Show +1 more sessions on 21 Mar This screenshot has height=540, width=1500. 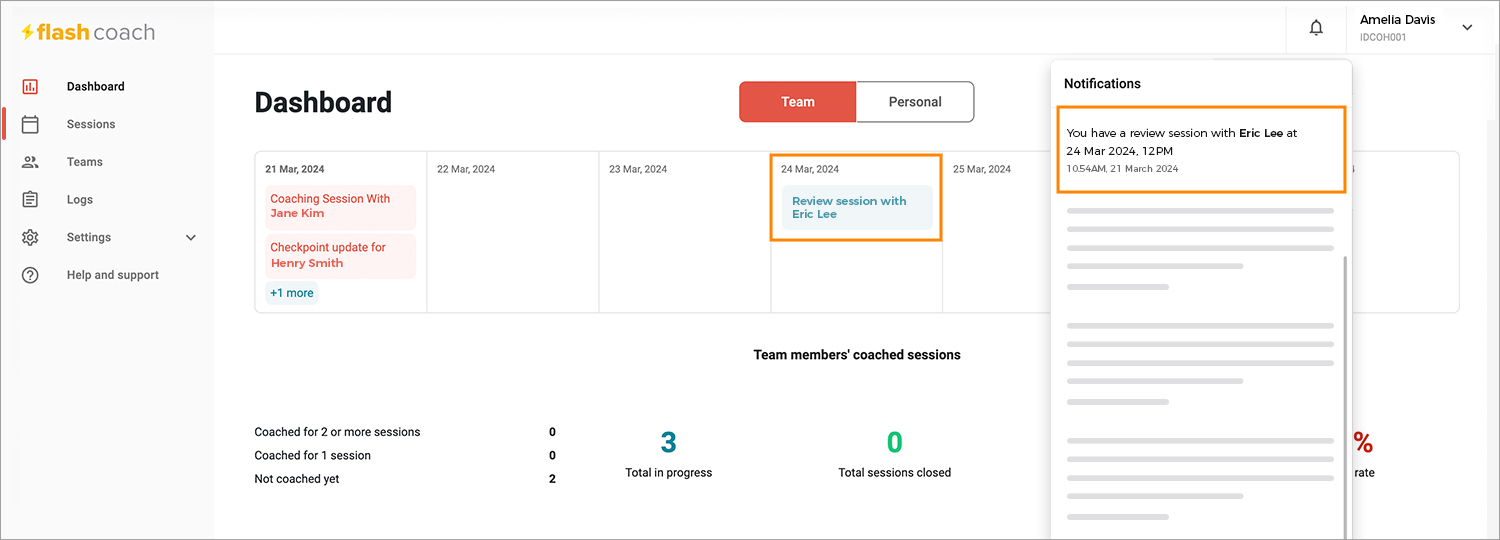(x=292, y=293)
